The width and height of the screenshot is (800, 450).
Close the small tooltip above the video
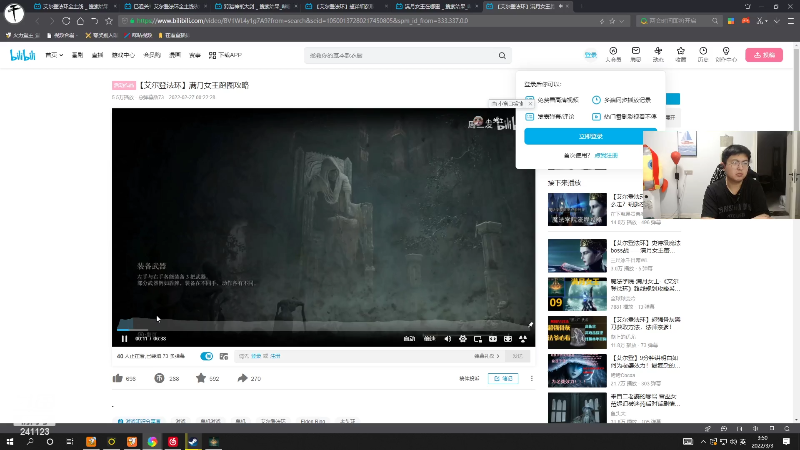530,104
